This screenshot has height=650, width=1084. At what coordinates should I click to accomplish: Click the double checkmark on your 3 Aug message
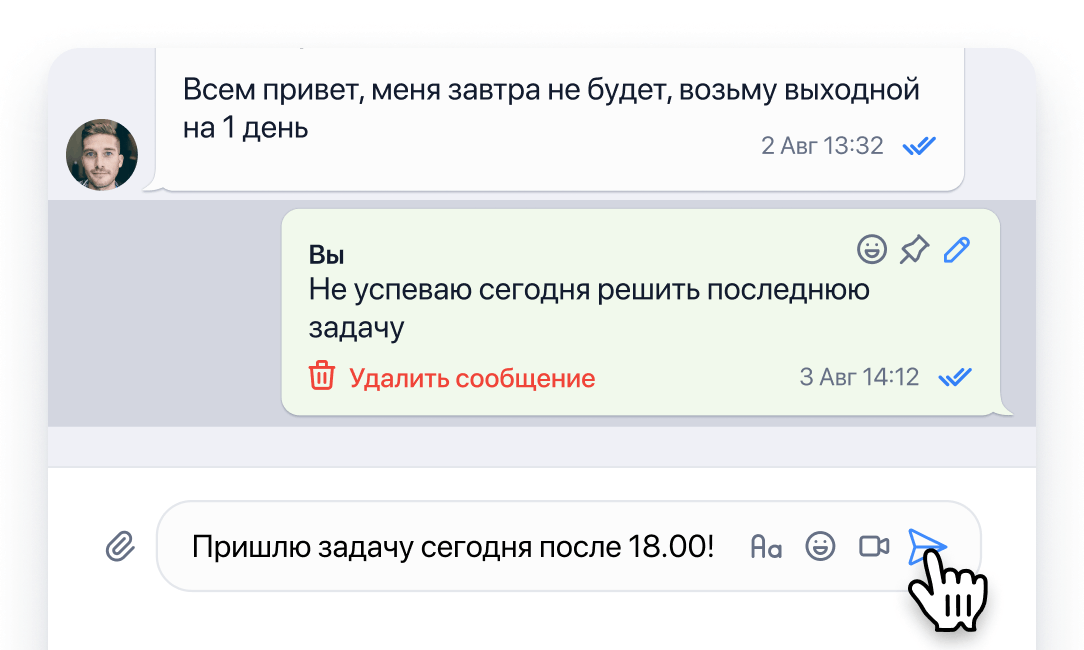click(x=956, y=377)
